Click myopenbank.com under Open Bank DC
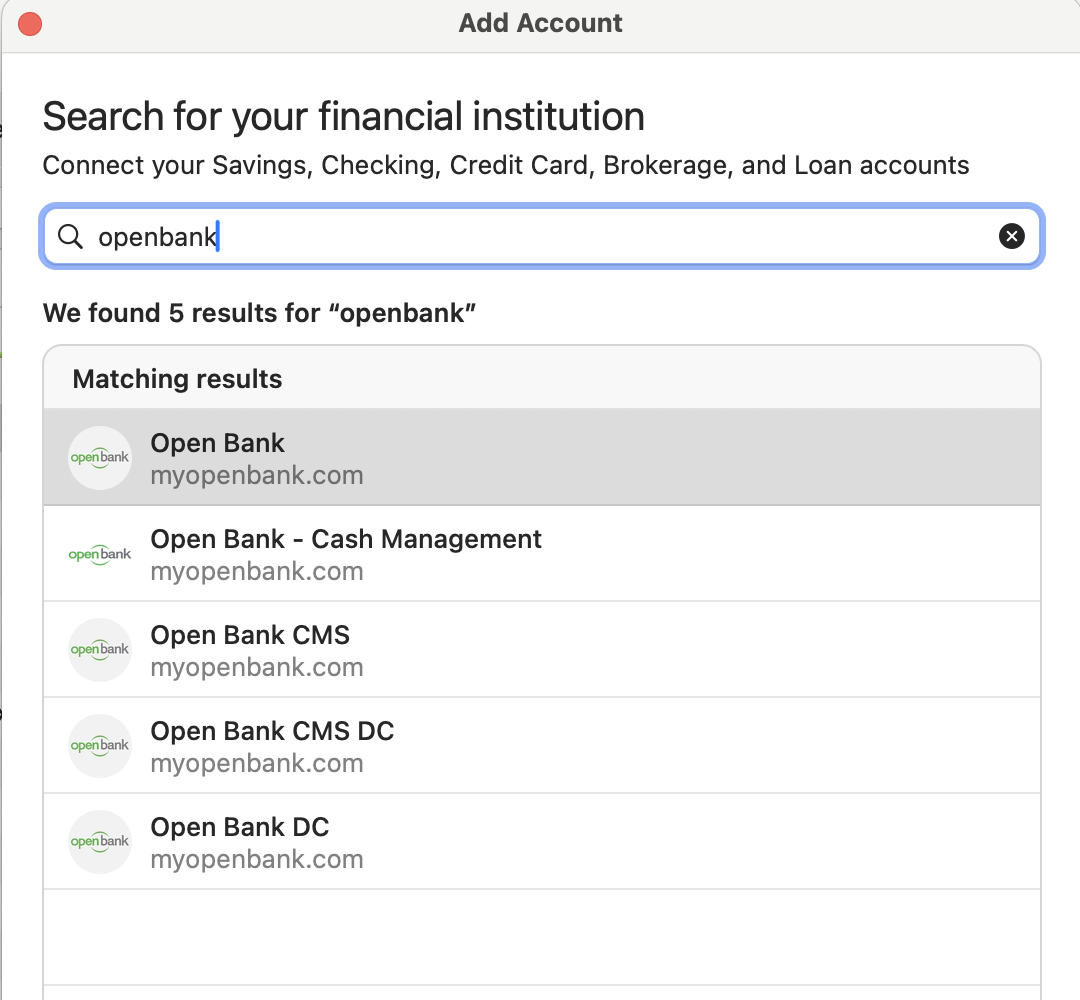 pos(257,860)
